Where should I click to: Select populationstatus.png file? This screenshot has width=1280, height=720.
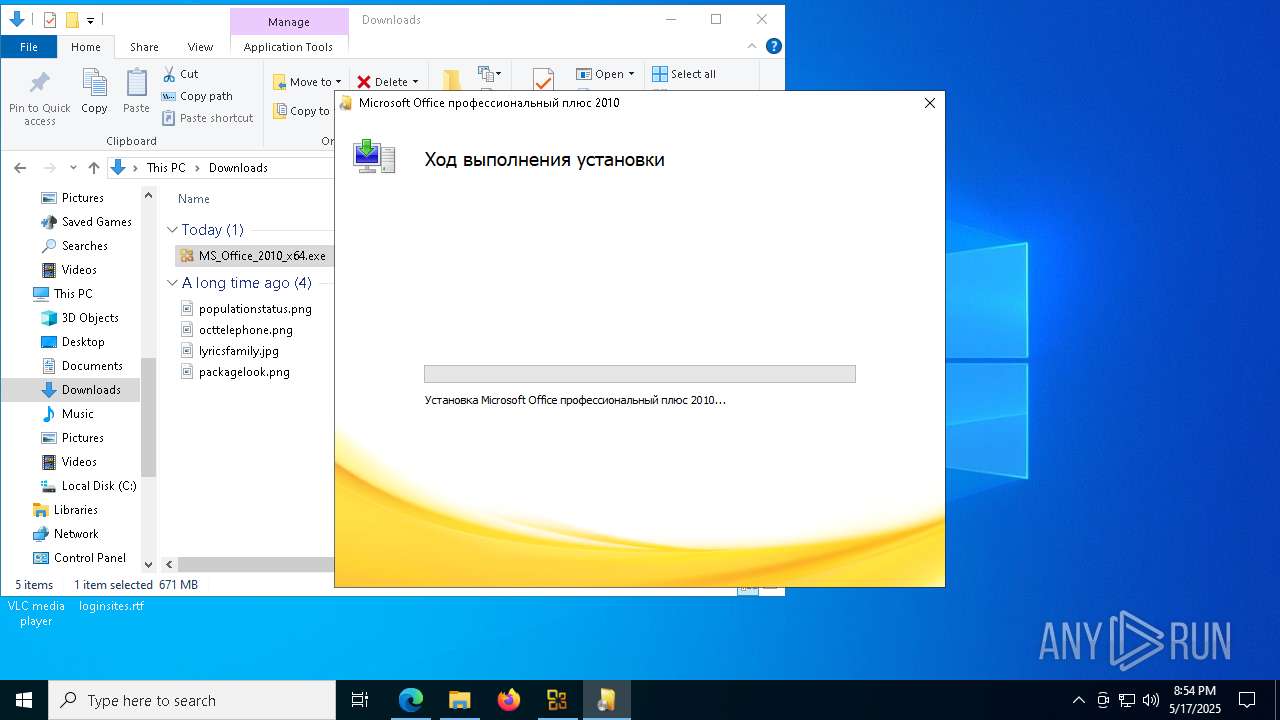pos(246,309)
